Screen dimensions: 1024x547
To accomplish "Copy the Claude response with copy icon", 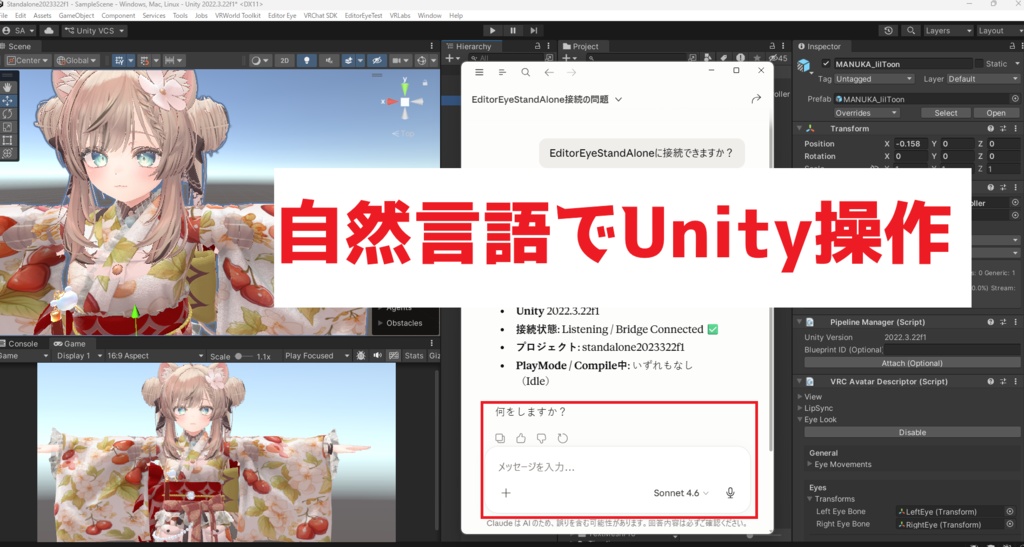I will click(x=500, y=438).
